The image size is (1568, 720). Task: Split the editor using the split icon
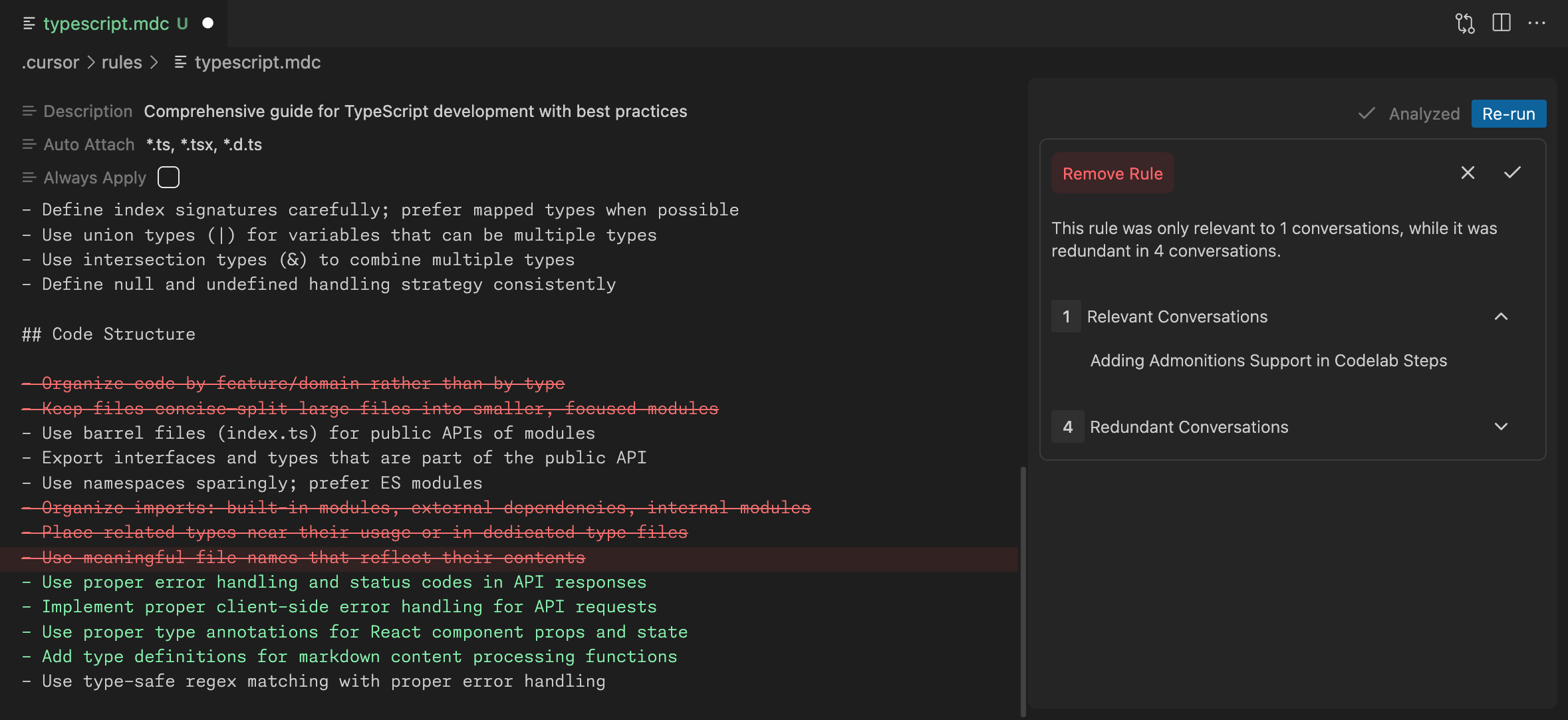tap(1501, 23)
